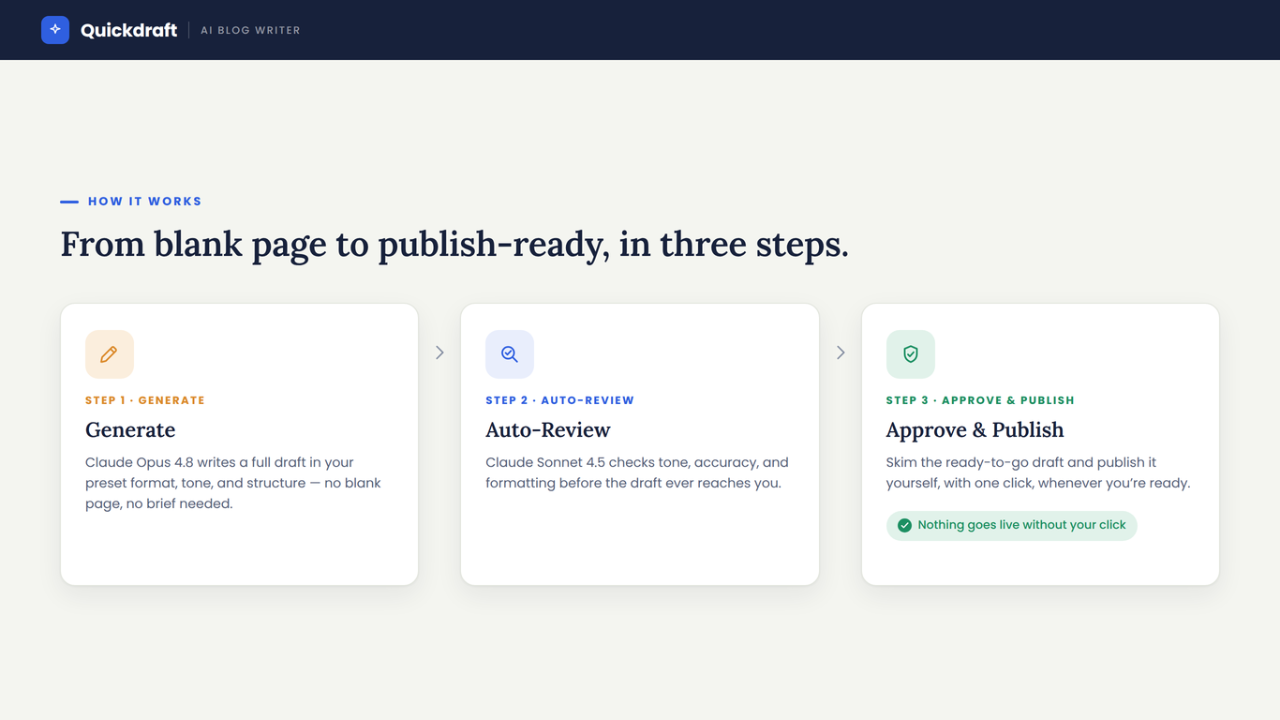Click the Quickdraft brand name
The image size is (1280, 720).
129,30
